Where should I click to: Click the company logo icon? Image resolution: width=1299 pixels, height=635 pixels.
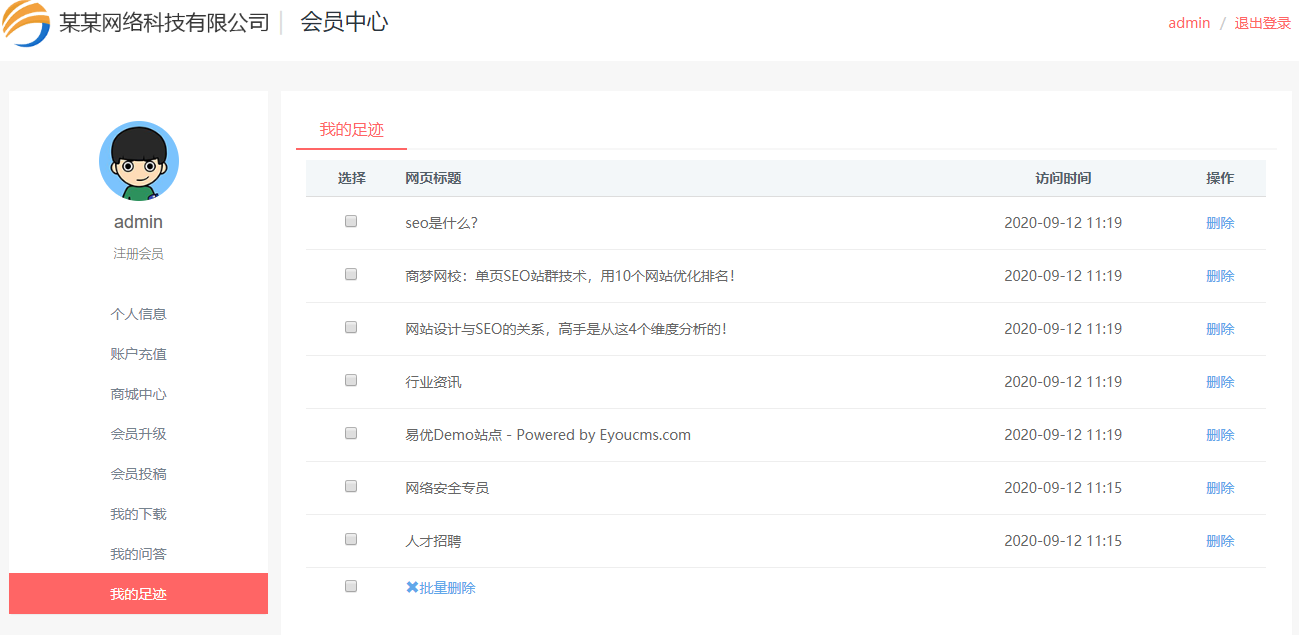pos(26,24)
